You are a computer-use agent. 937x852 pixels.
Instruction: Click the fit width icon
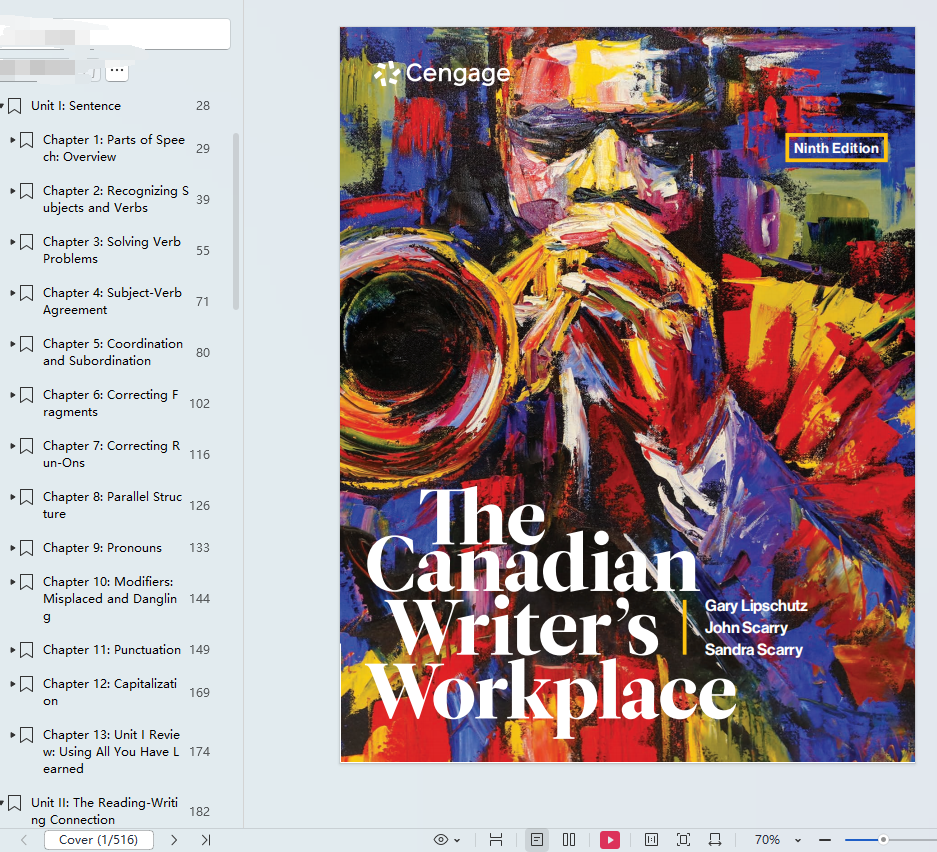[715, 839]
